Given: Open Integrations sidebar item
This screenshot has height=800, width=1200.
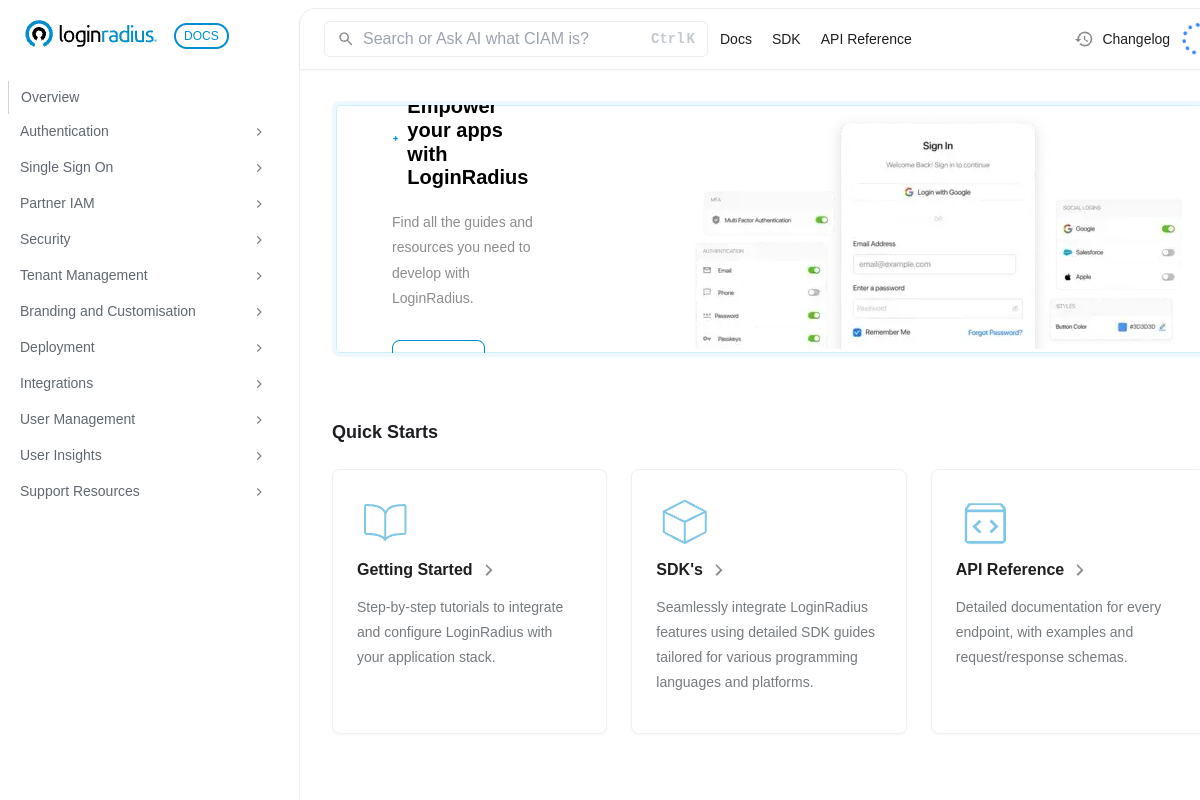Looking at the screenshot, I should pos(56,383).
